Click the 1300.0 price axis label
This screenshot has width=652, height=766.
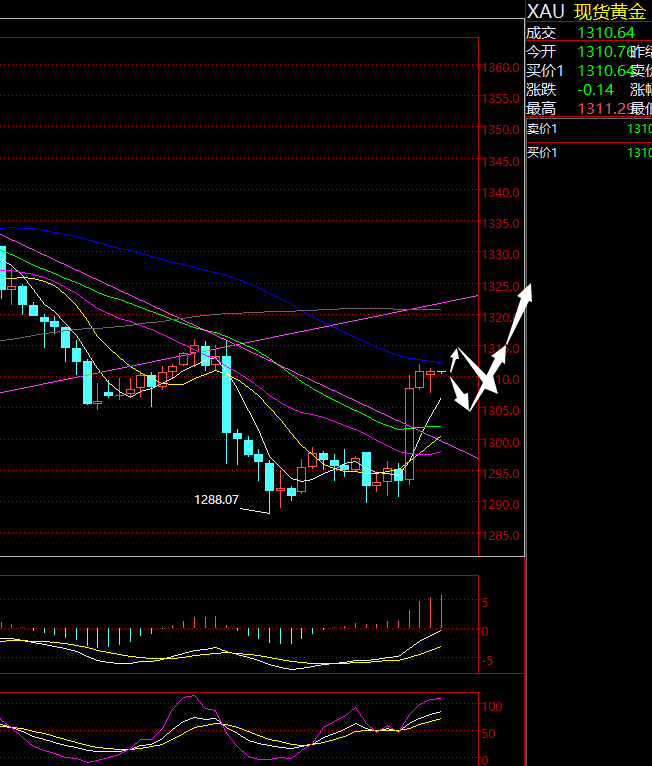(x=501, y=443)
